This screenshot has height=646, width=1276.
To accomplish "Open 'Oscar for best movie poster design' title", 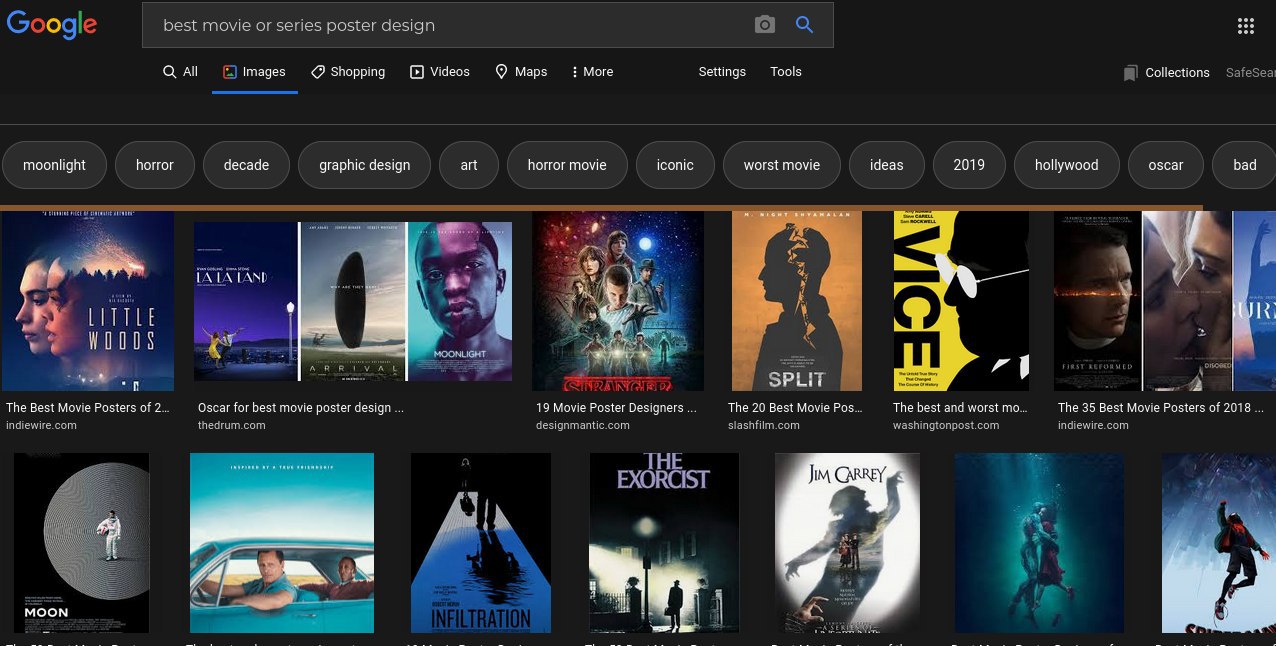I will 301,408.
